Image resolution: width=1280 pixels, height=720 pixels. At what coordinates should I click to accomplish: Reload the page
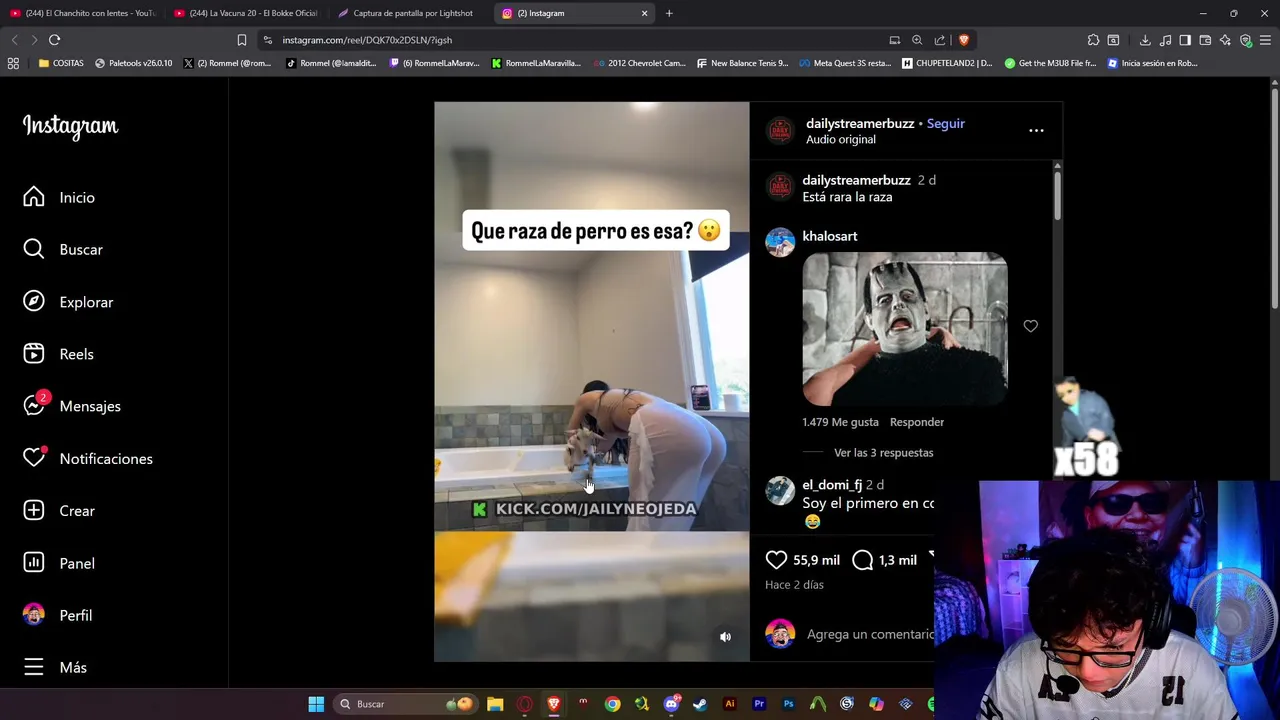55,40
